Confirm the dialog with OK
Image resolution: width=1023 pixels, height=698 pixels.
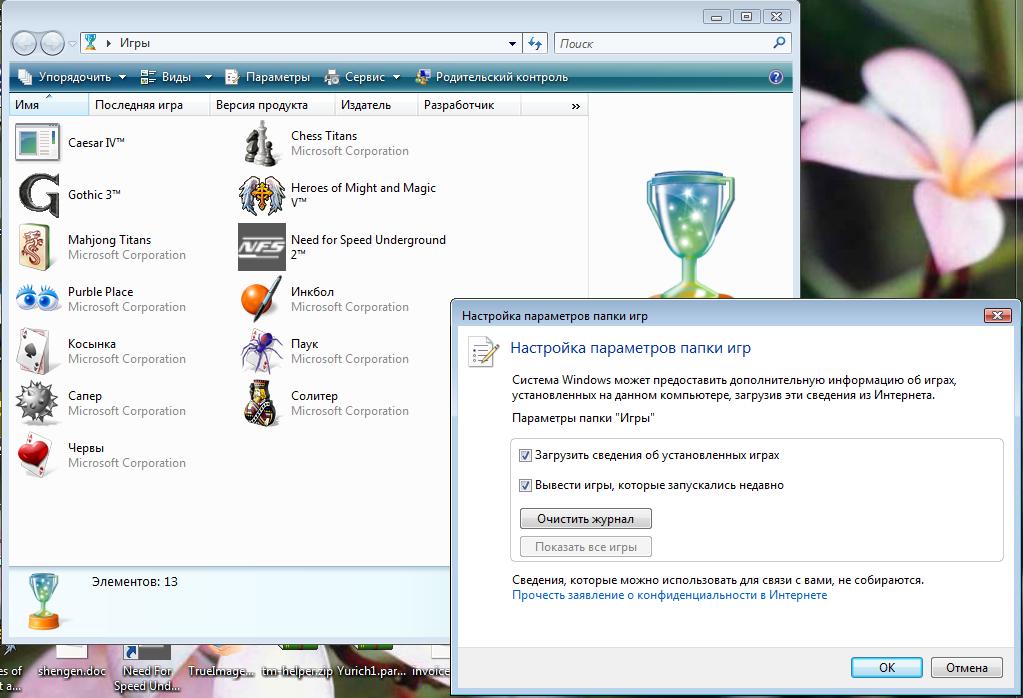click(887, 667)
